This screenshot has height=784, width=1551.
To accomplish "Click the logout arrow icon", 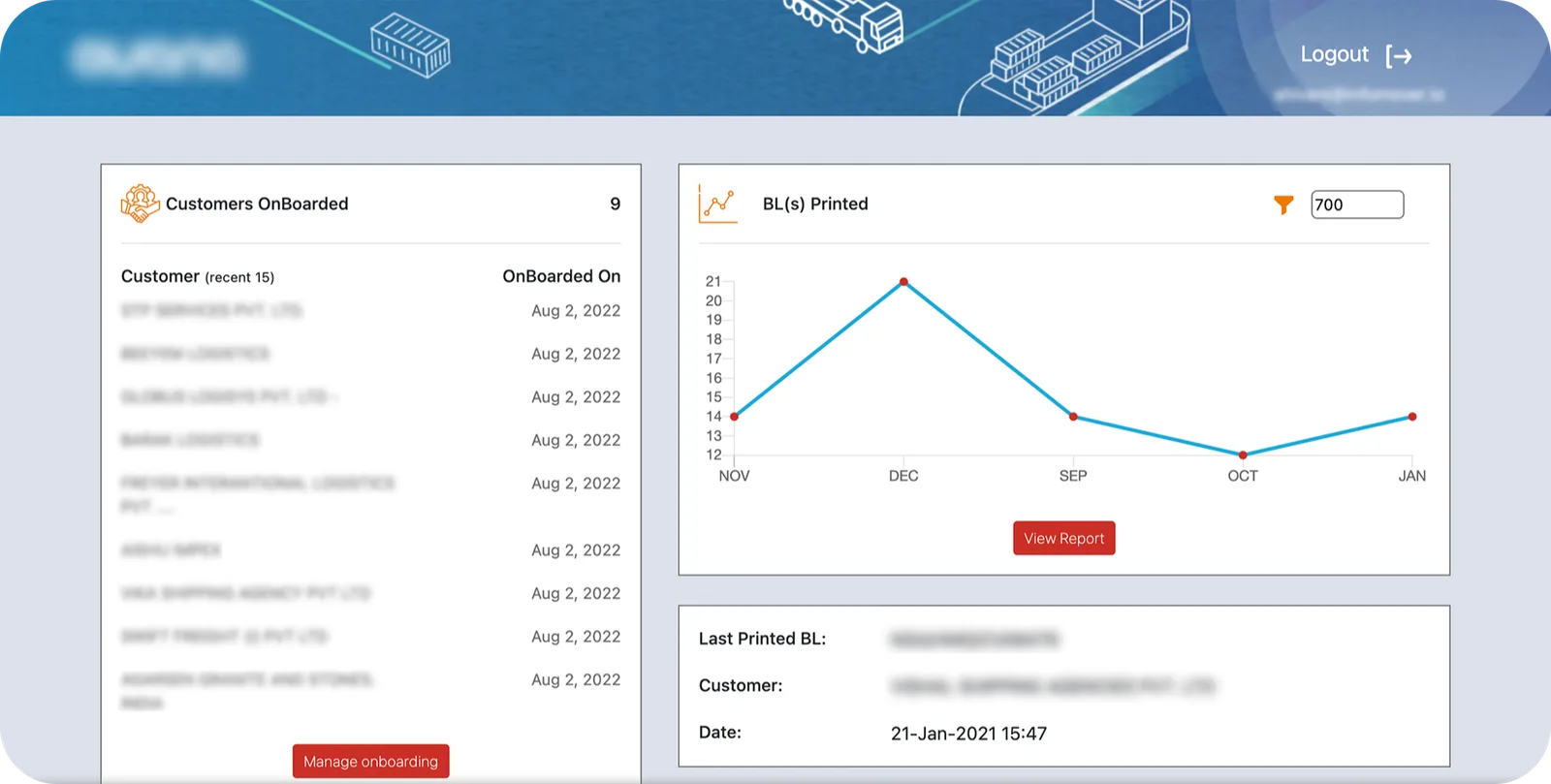I will pyautogui.click(x=1399, y=56).
